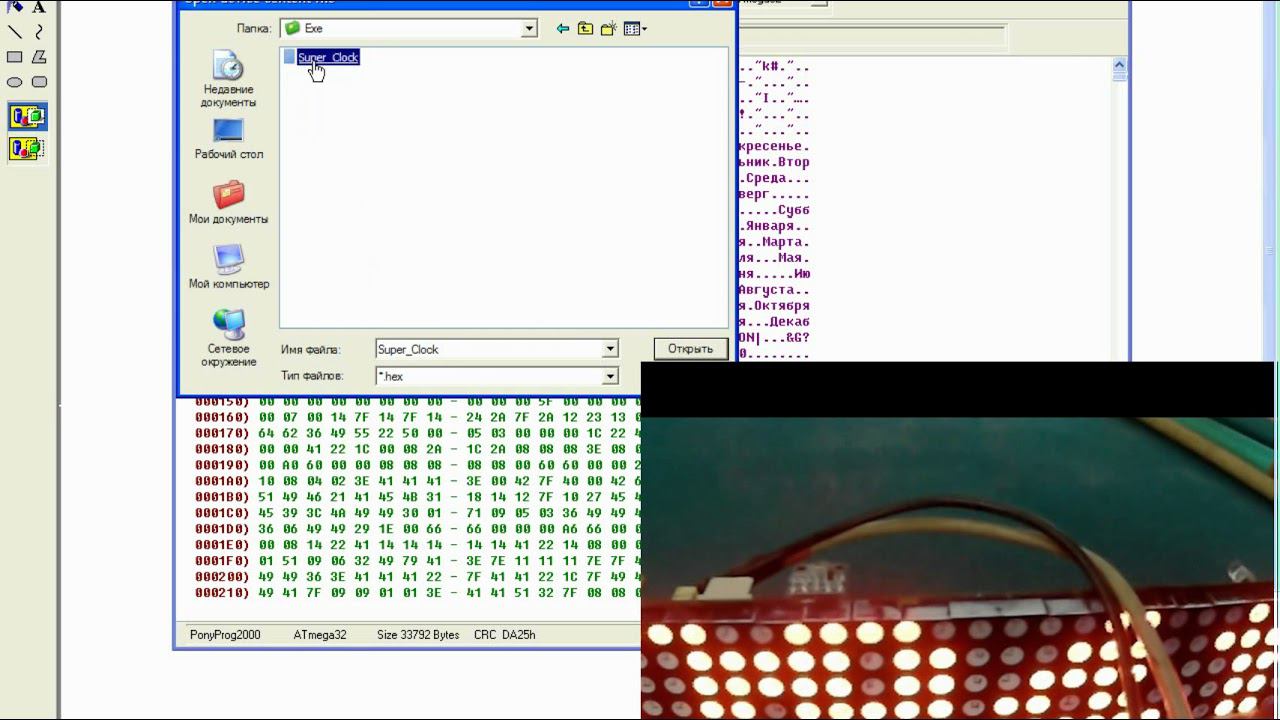Image resolution: width=1280 pixels, height=720 pixels.
Task: Click the ASCII text '.Января..'
Action: pyautogui.click(x=774, y=226)
